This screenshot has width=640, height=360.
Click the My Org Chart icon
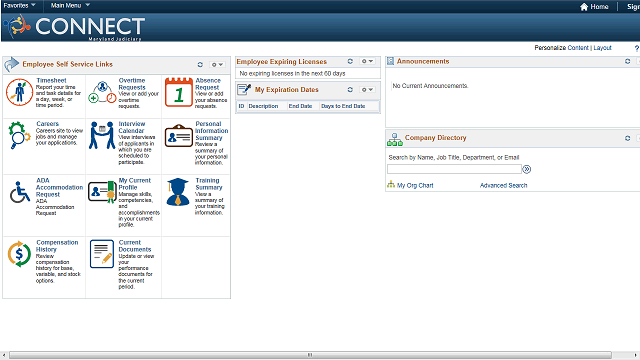(x=391, y=184)
